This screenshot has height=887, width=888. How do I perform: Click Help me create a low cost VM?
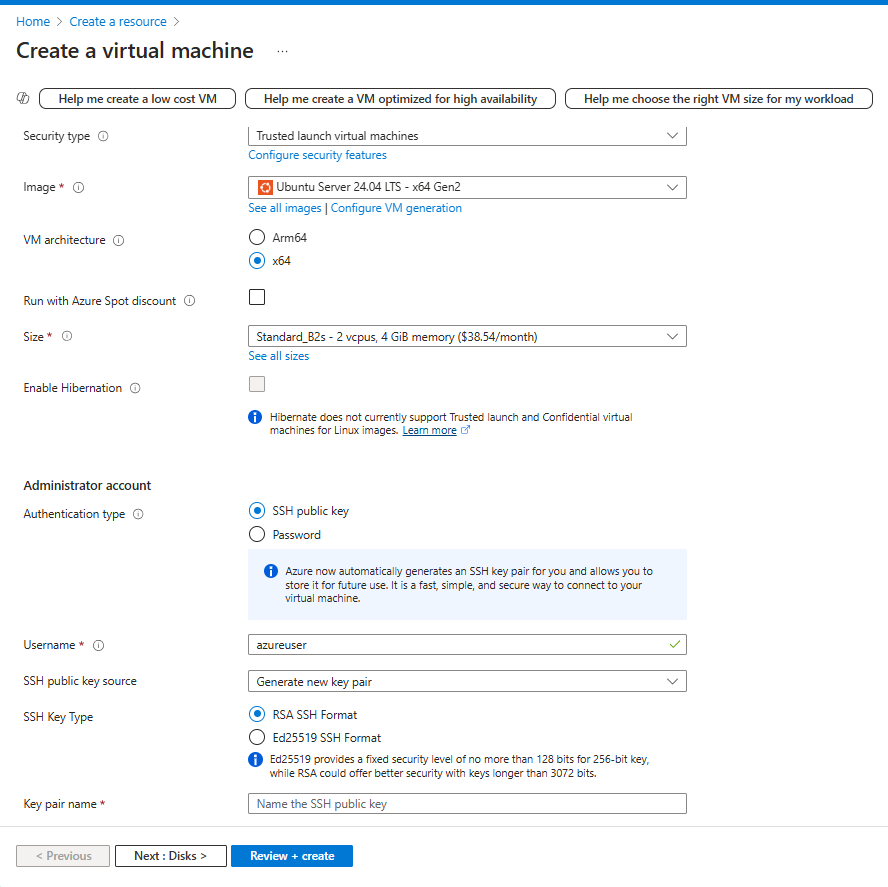(x=138, y=99)
